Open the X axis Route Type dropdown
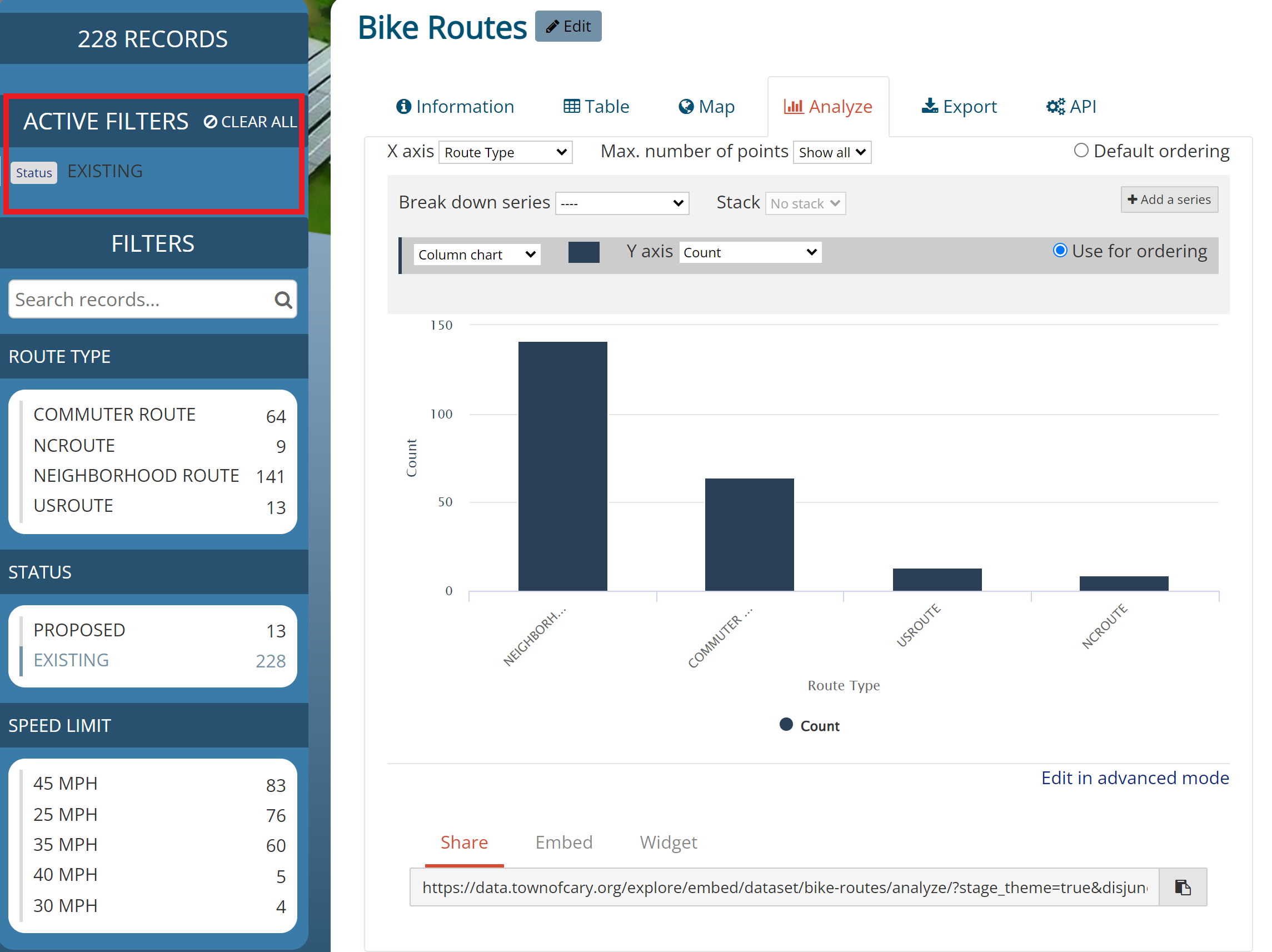1272x952 pixels. click(x=505, y=152)
